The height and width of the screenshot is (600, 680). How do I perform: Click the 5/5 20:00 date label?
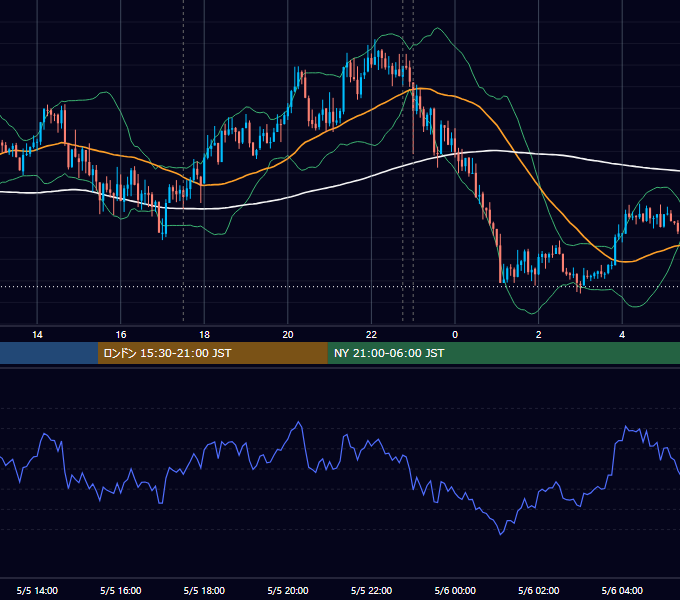(x=288, y=590)
